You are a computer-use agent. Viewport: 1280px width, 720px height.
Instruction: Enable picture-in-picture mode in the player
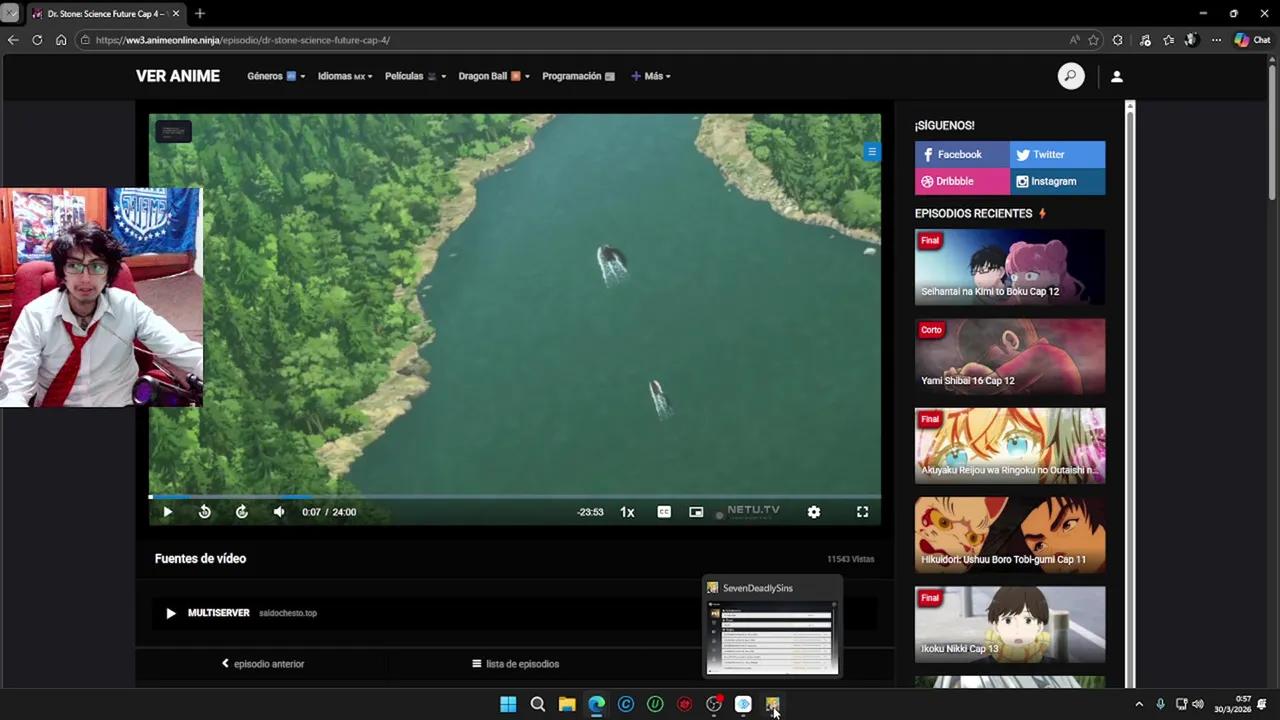[696, 512]
